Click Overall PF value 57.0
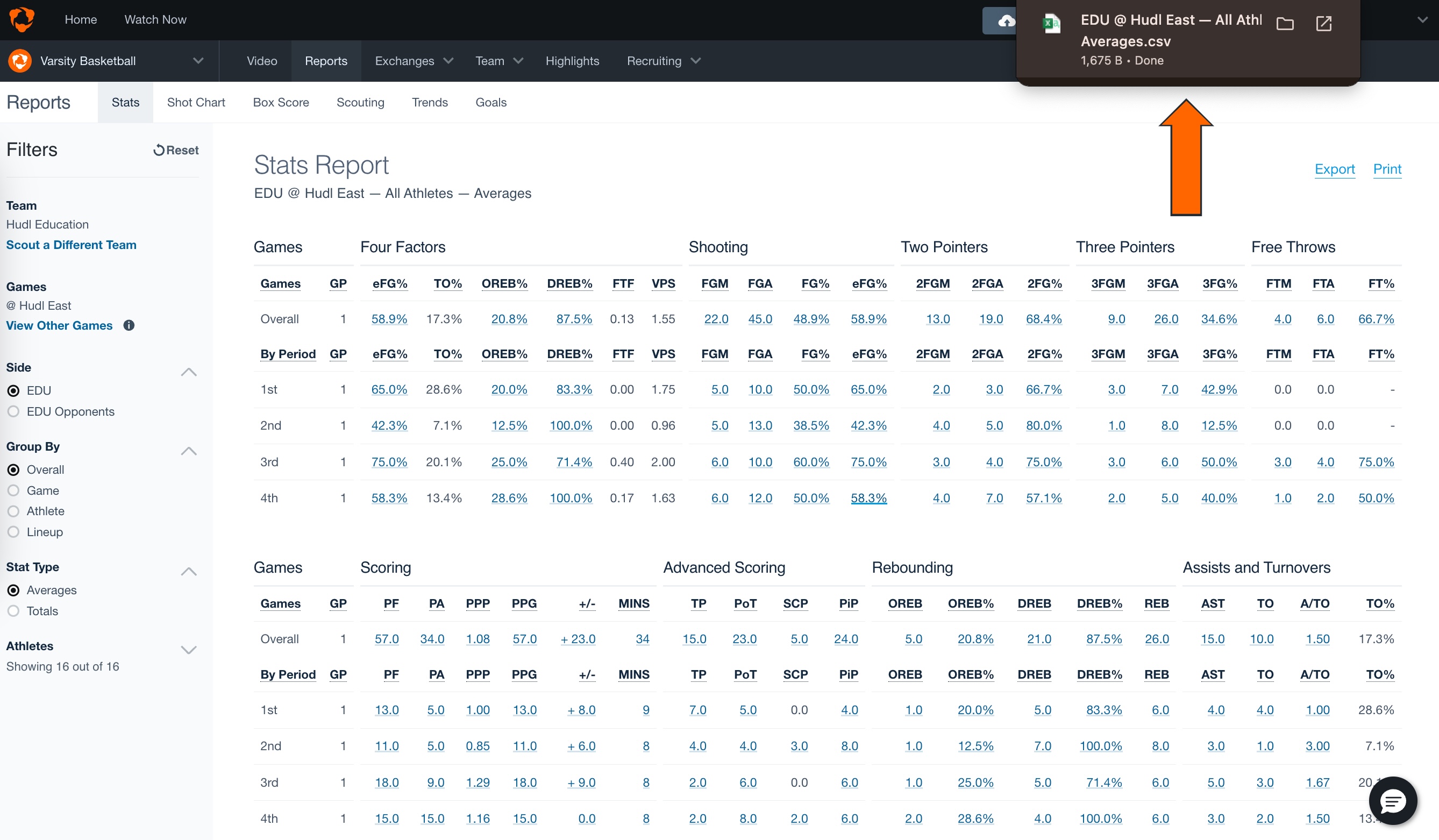The width and height of the screenshot is (1439, 840). pyautogui.click(x=387, y=639)
